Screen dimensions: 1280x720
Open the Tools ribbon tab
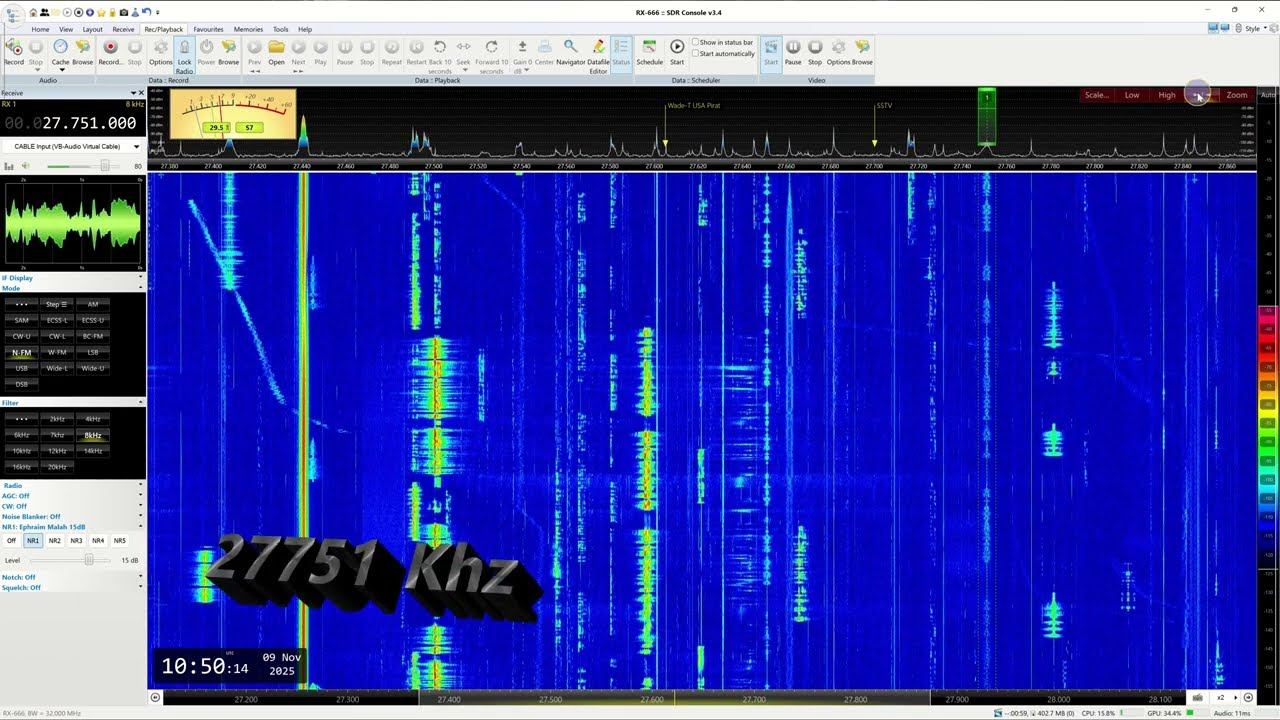(x=281, y=29)
